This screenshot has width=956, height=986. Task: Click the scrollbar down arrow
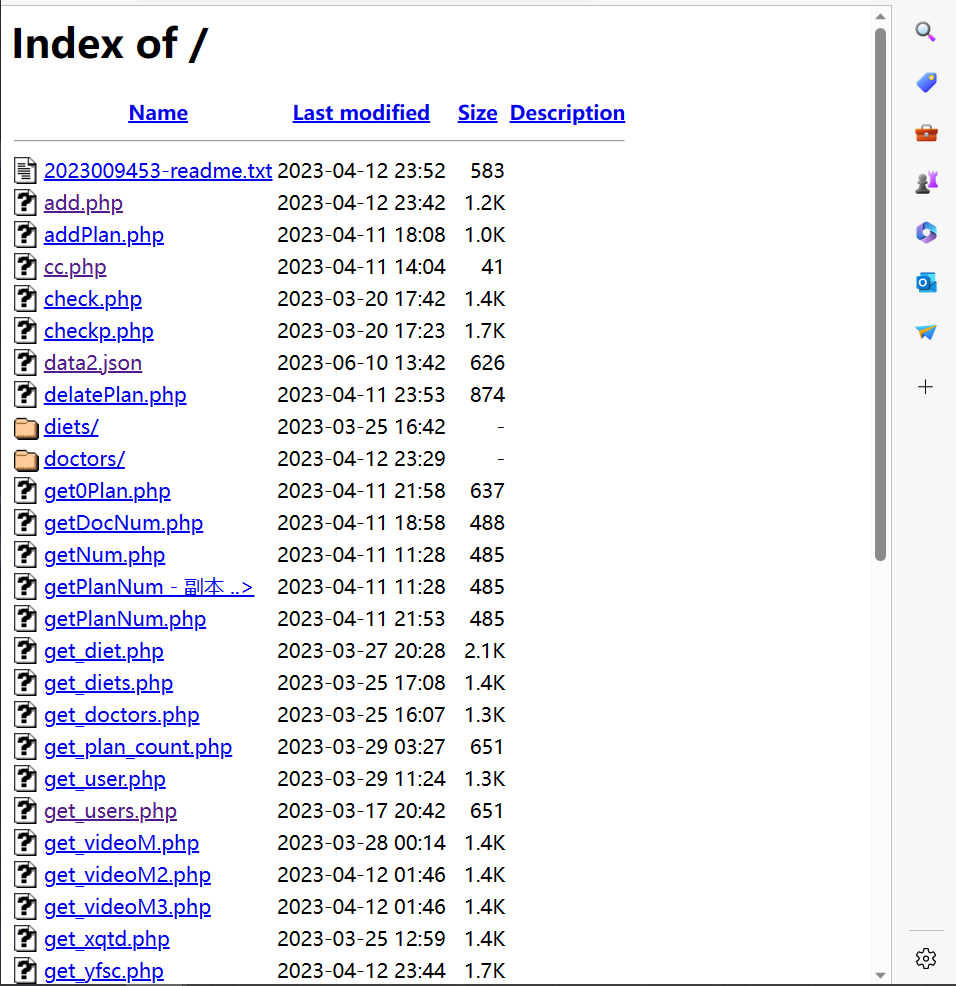880,975
